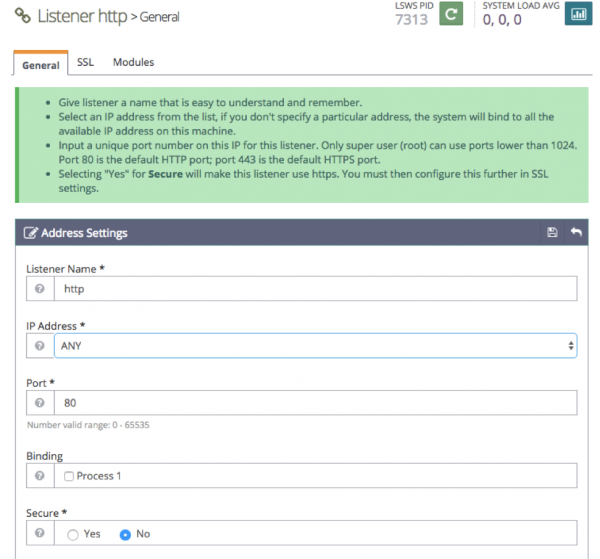Switch to the Modules tab
600x559 pixels.
(133, 62)
